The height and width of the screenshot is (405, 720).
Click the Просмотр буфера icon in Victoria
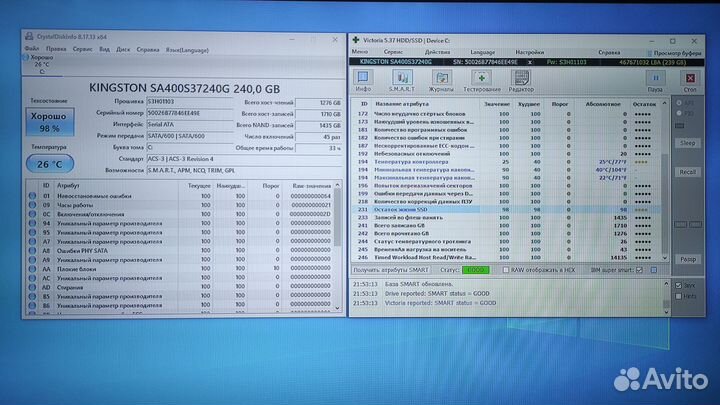(649, 53)
